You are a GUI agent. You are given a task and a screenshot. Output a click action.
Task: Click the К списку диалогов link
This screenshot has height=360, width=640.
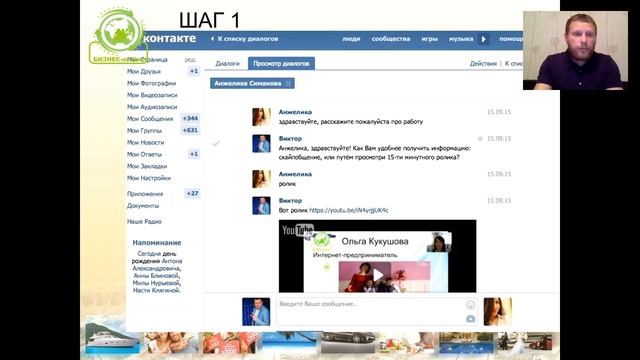point(247,39)
